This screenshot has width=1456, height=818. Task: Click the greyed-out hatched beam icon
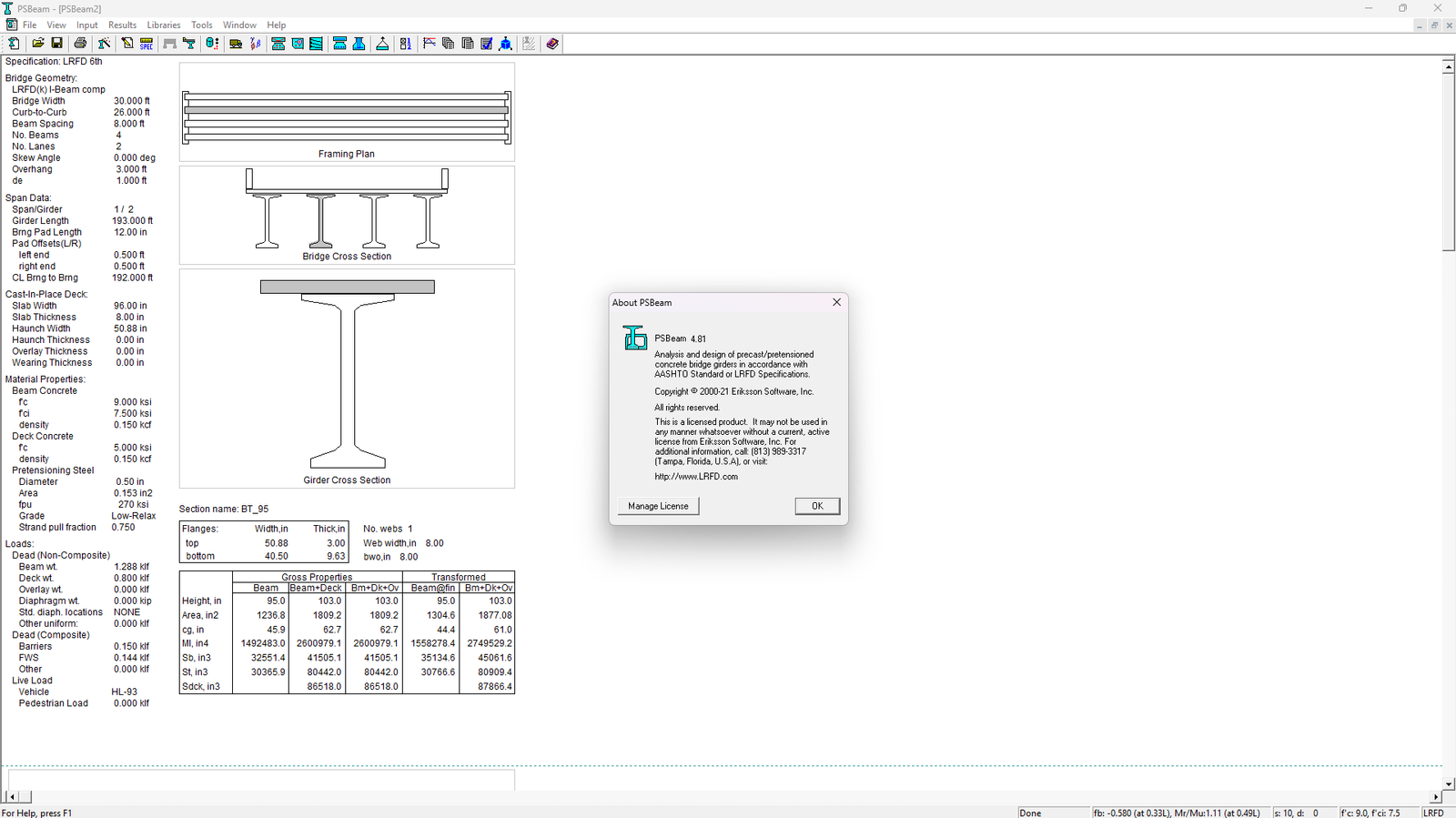(x=529, y=44)
